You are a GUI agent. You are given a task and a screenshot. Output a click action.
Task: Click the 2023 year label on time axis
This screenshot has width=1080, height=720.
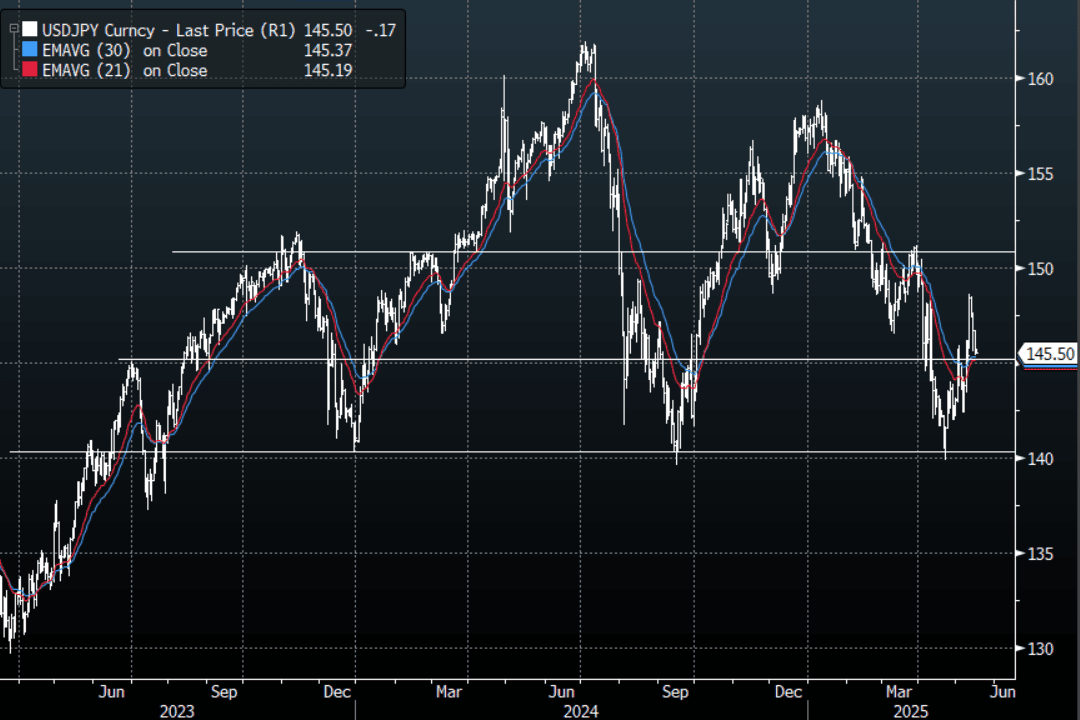point(178,711)
